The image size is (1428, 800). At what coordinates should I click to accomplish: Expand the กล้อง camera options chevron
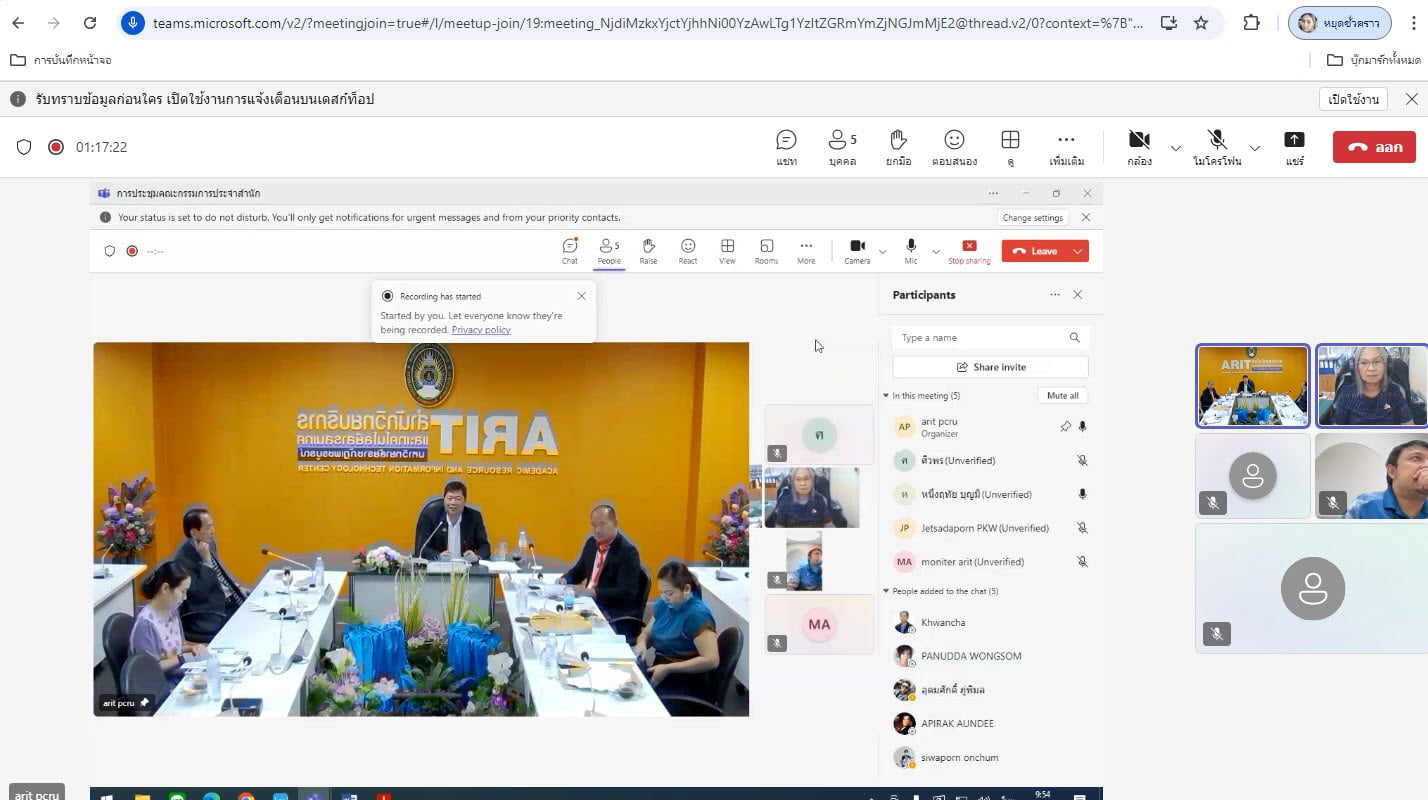coord(1176,148)
